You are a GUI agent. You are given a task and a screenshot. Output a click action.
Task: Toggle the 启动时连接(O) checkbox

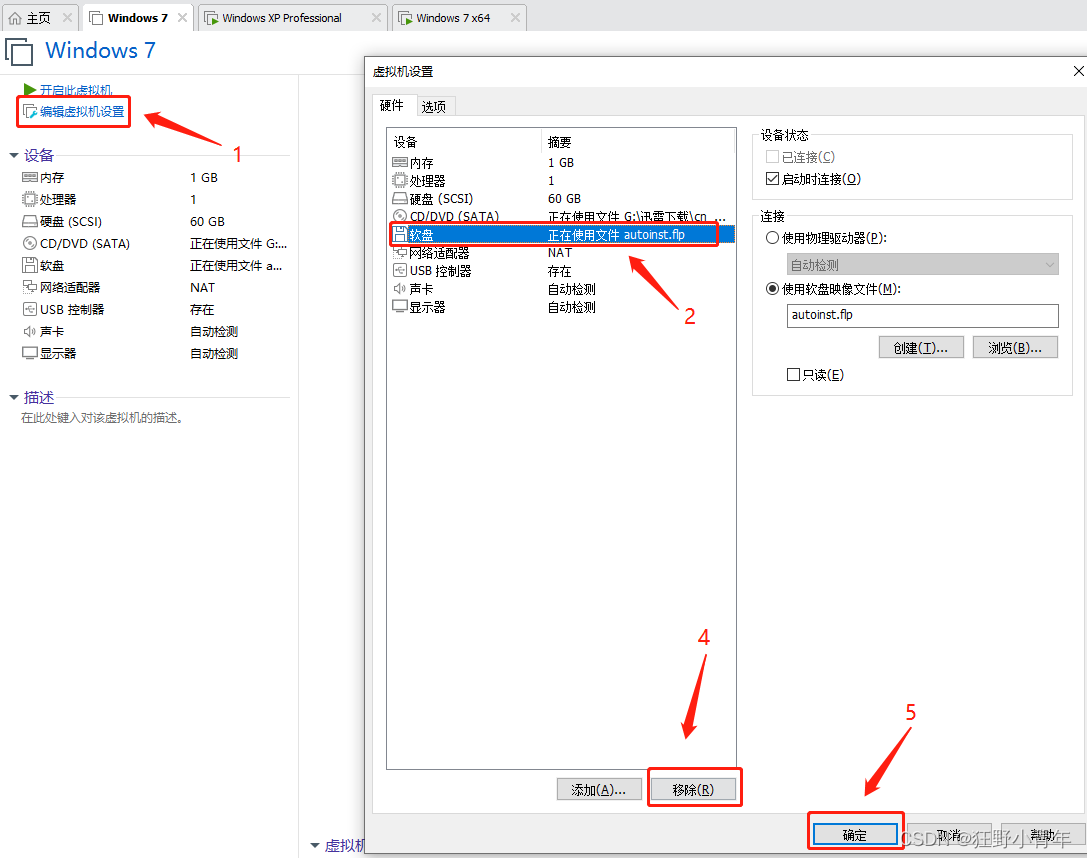tap(772, 179)
